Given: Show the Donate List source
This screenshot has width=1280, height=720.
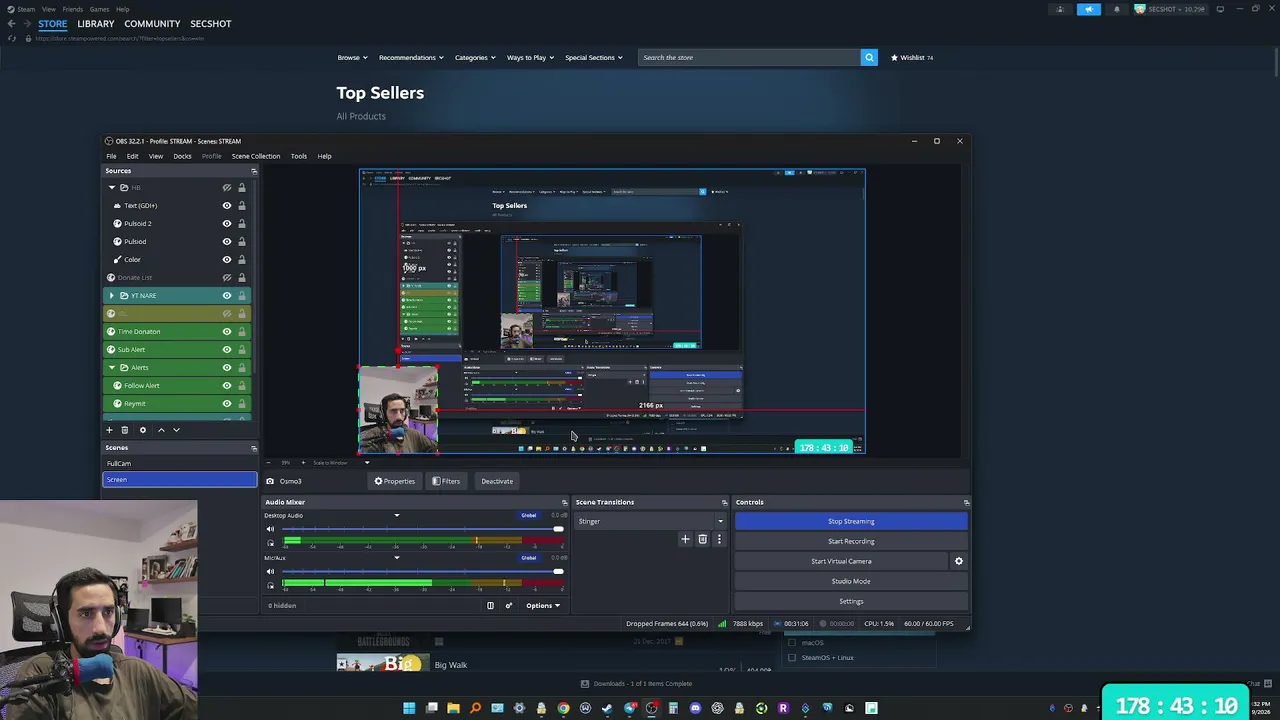Looking at the screenshot, I should (x=227, y=277).
